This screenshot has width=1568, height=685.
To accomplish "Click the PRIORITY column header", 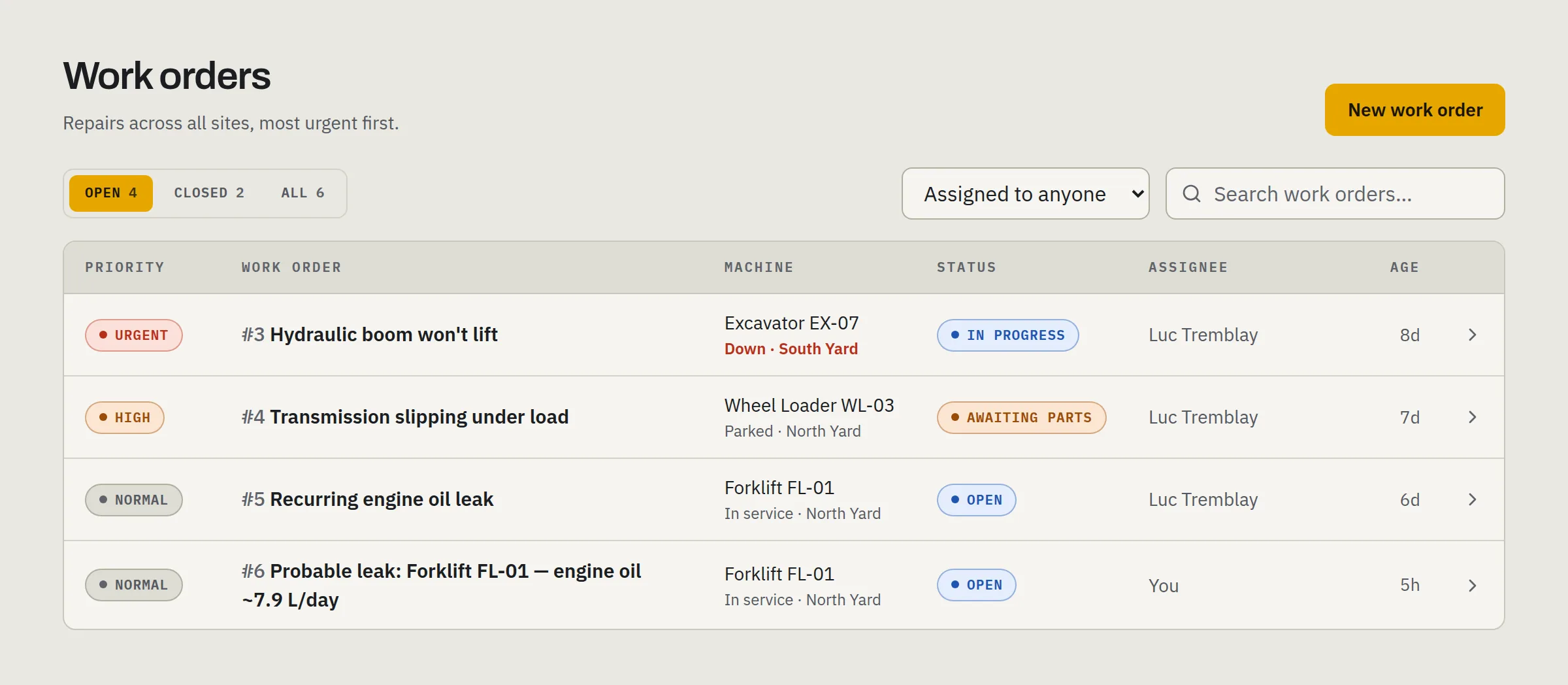I will 125,267.
